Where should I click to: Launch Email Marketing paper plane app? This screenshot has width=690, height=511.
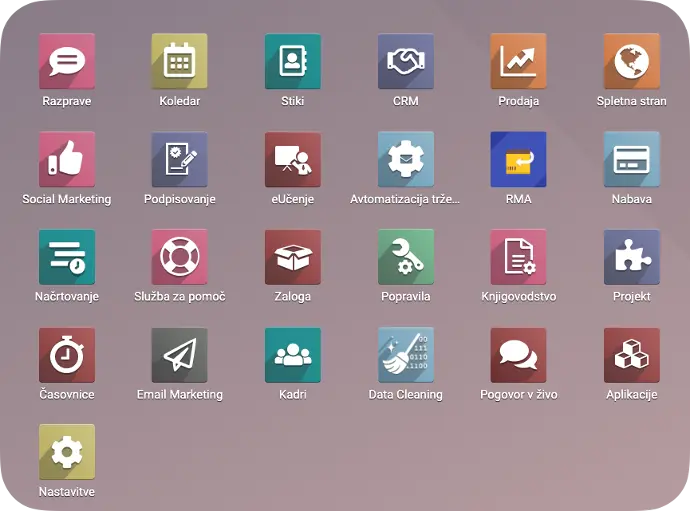(180, 355)
